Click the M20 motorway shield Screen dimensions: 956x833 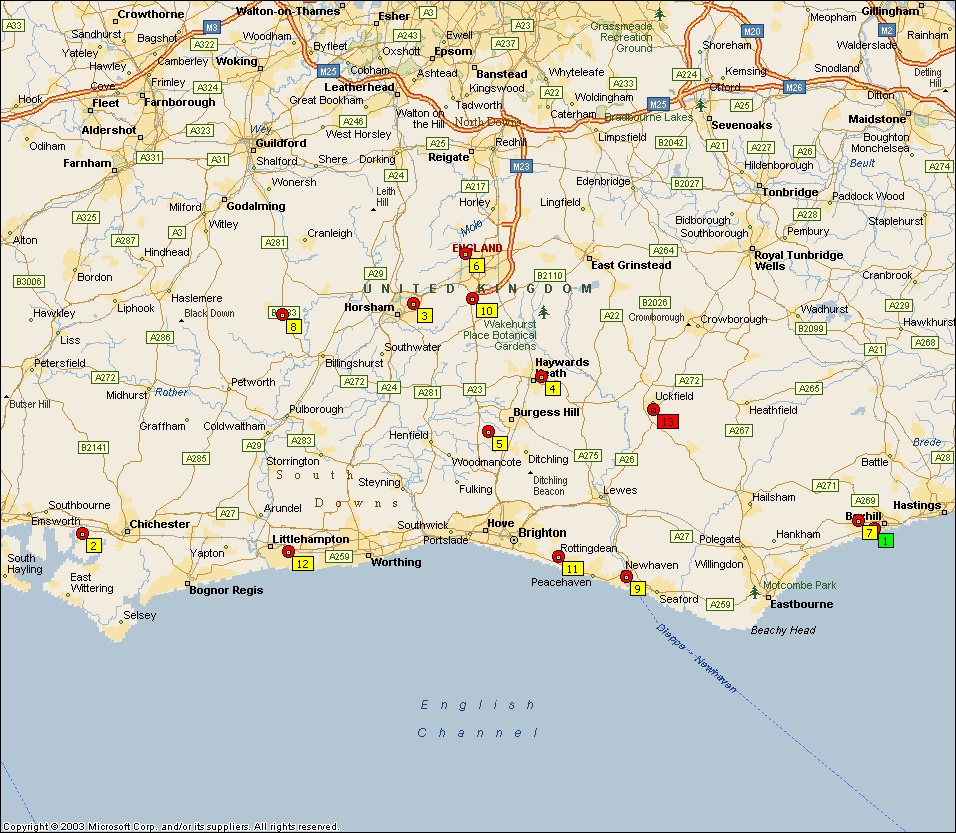coord(753,31)
